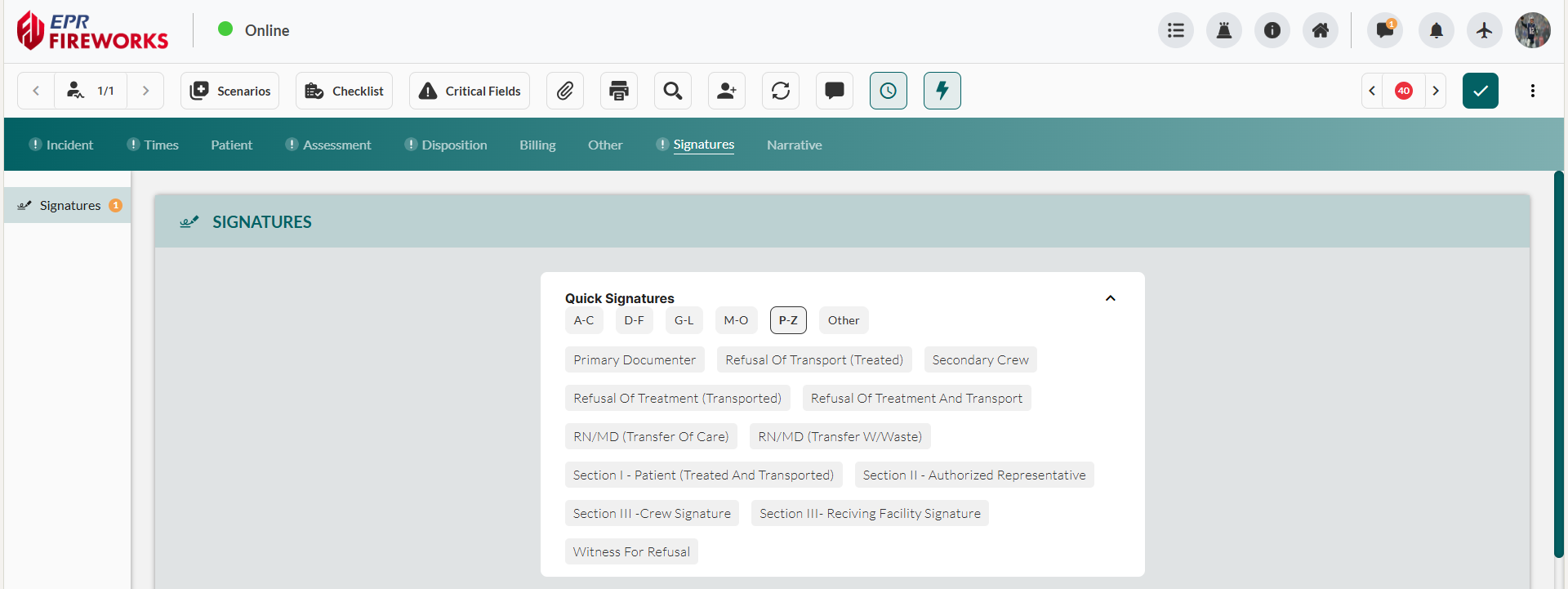Collapse the Quick Signatures panel
This screenshot has width=1568, height=589.
click(1111, 298)
